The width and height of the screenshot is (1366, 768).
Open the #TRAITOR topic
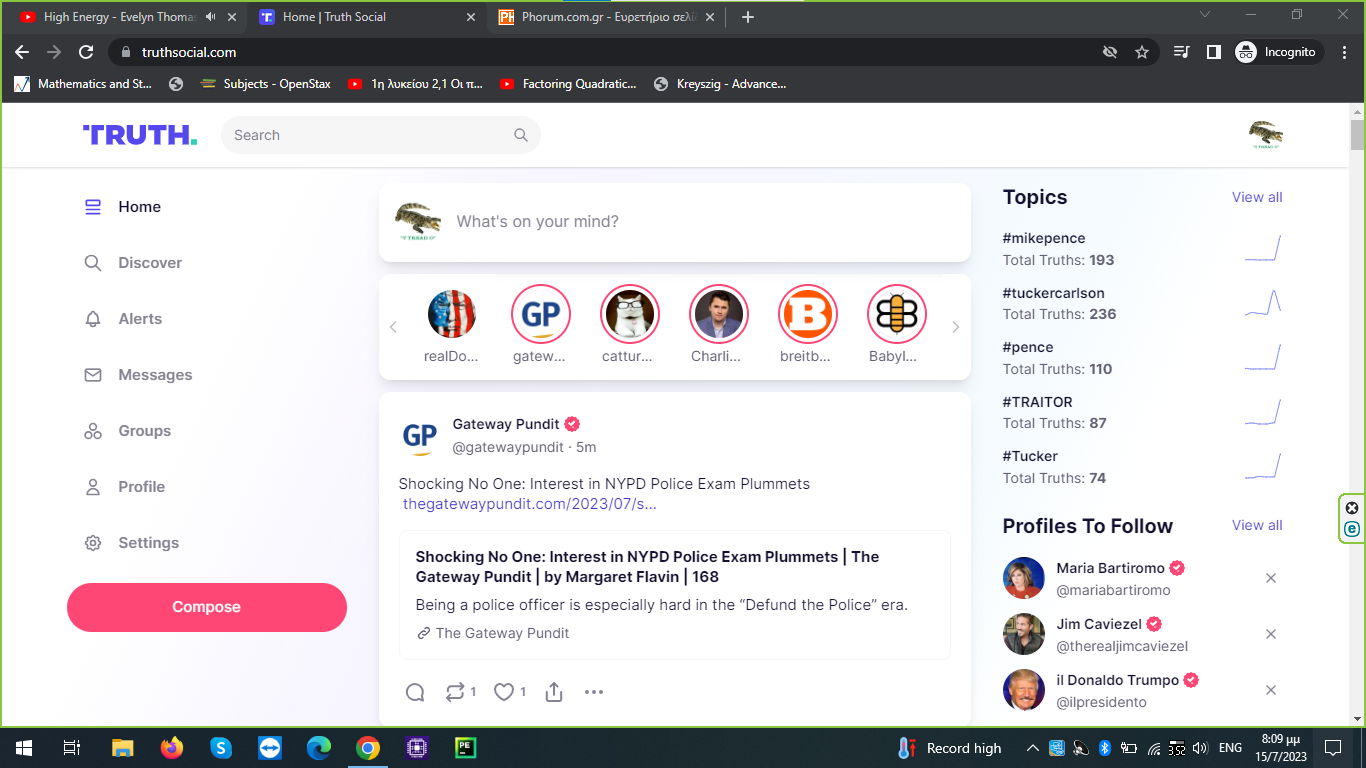point(1038,402)
